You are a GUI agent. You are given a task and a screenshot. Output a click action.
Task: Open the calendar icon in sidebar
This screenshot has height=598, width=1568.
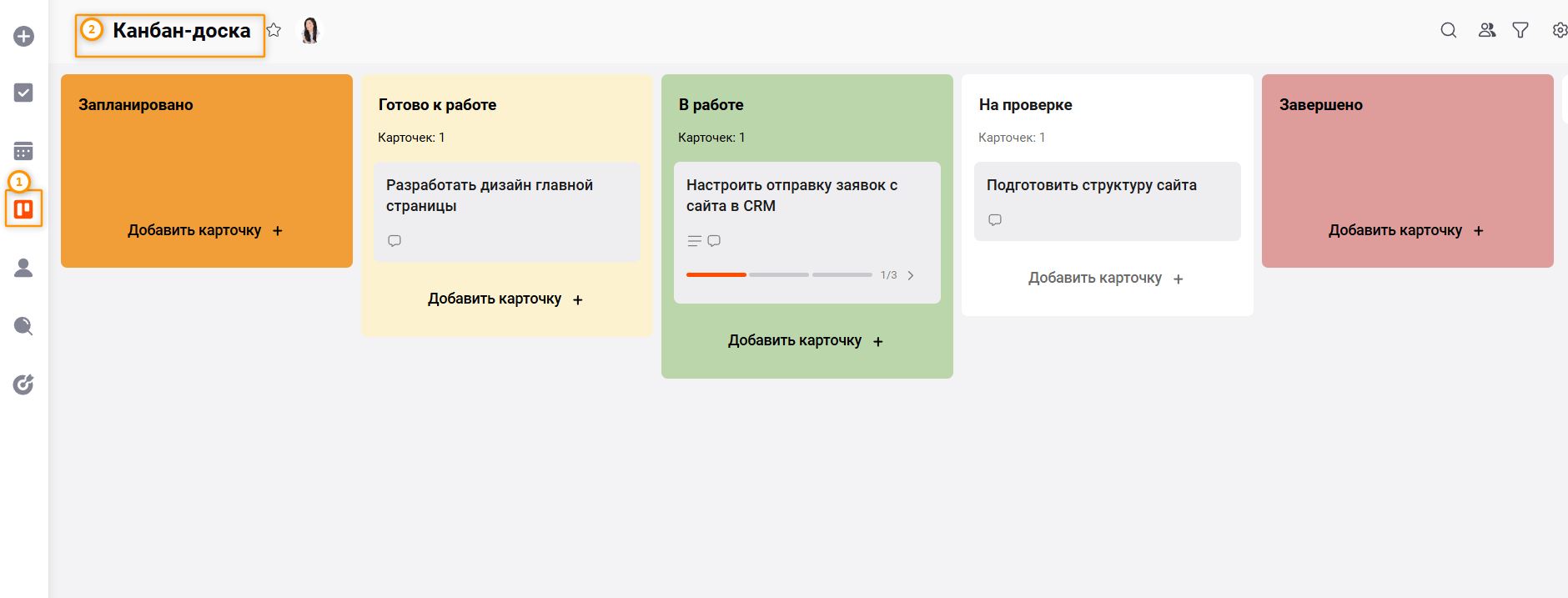click(x=23, y=151)
